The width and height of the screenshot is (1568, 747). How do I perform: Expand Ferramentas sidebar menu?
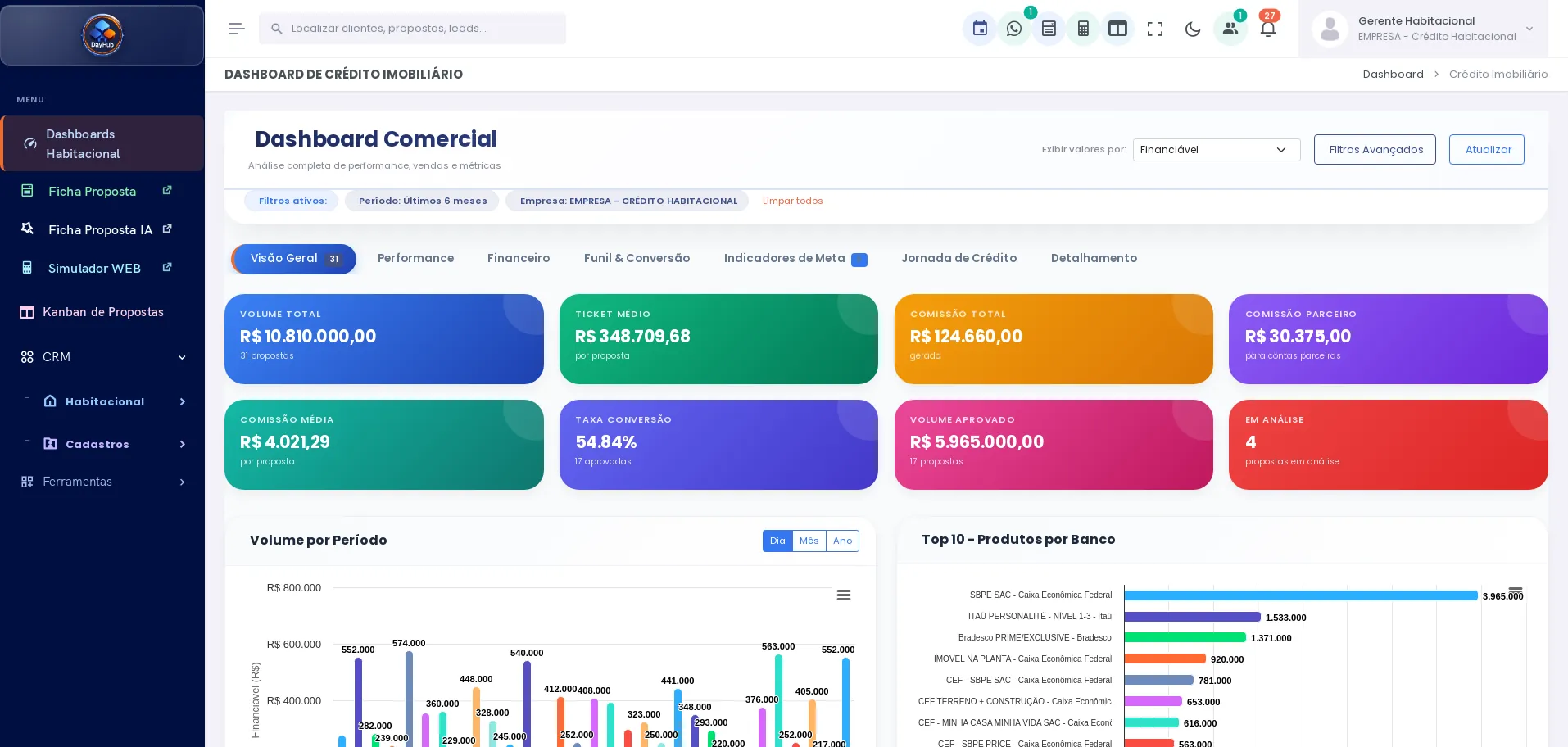pos(102,482)
